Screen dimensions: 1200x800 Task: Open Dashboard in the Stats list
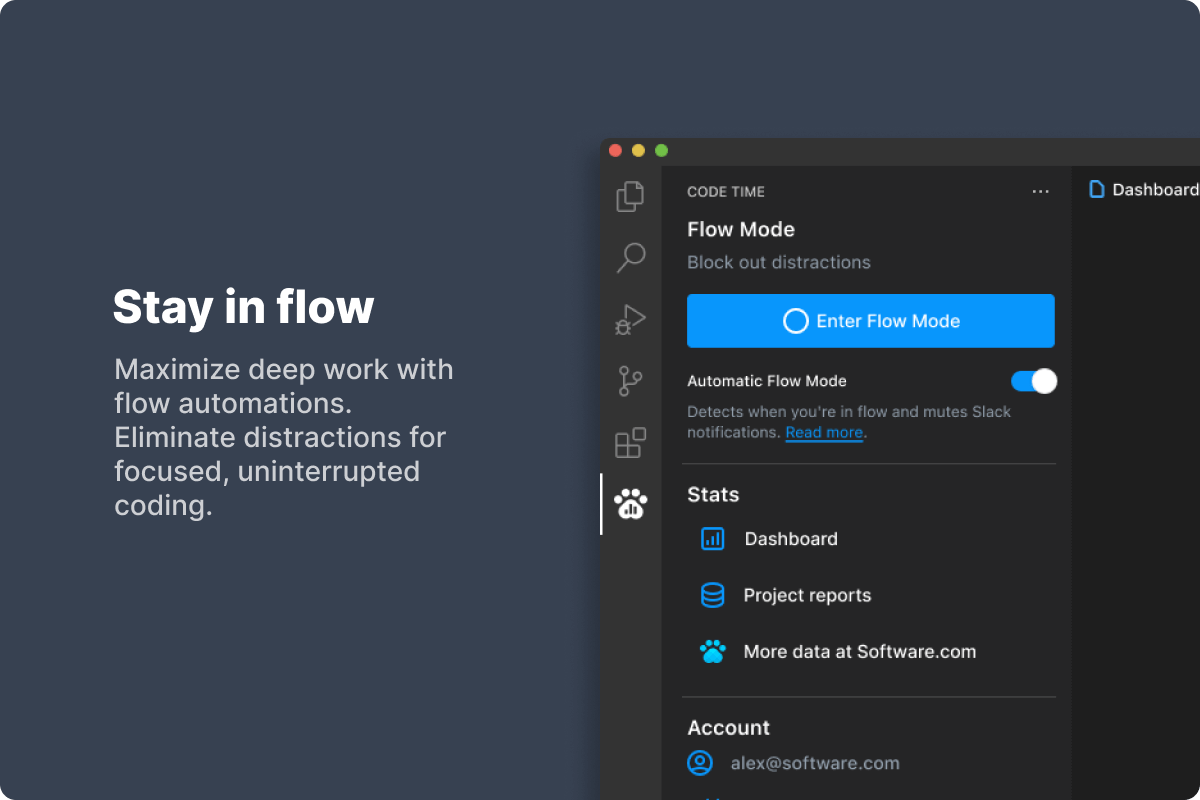point(791,539)
